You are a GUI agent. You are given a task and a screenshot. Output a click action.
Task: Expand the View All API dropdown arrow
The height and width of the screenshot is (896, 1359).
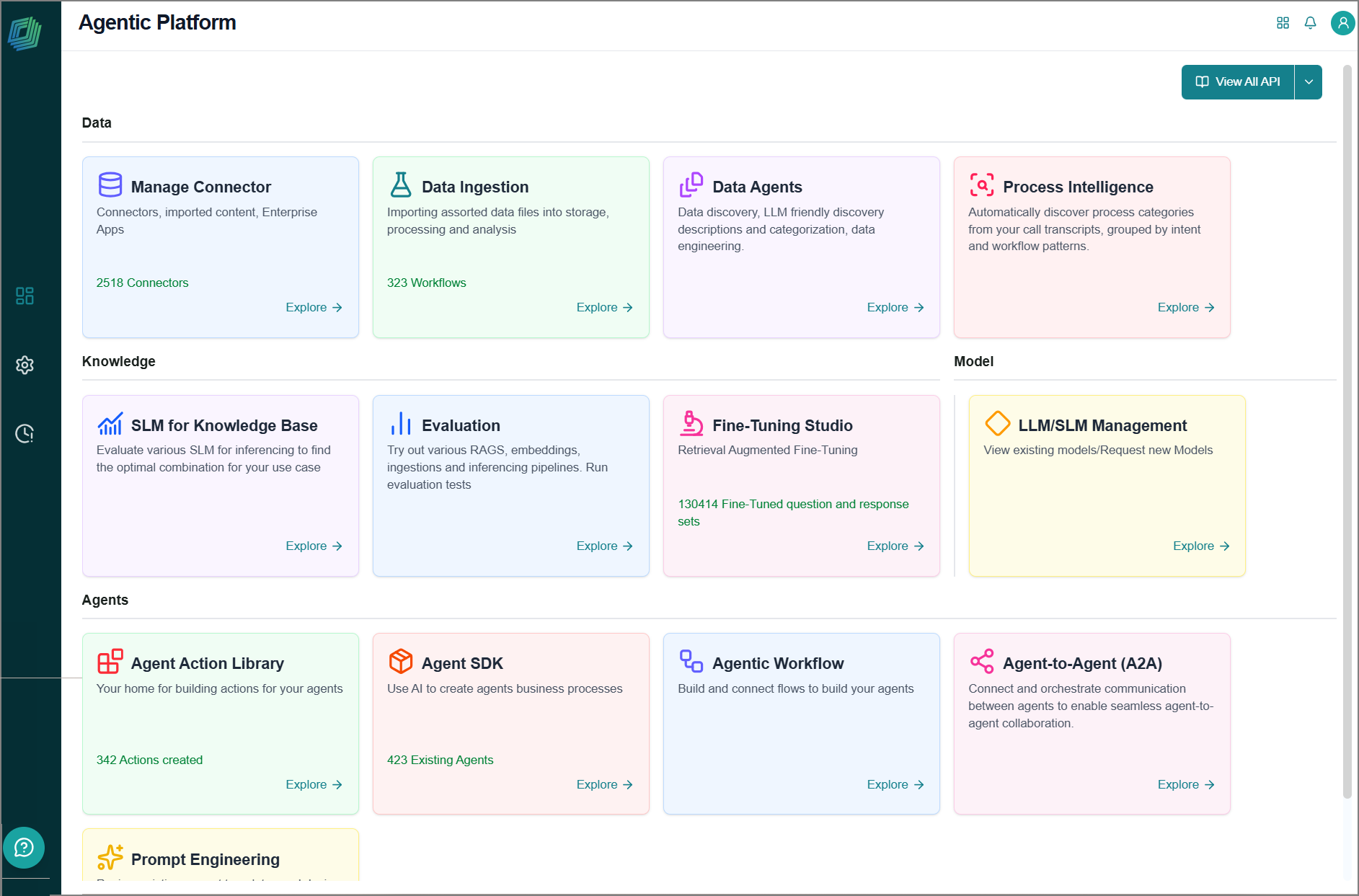(1309, 82)
